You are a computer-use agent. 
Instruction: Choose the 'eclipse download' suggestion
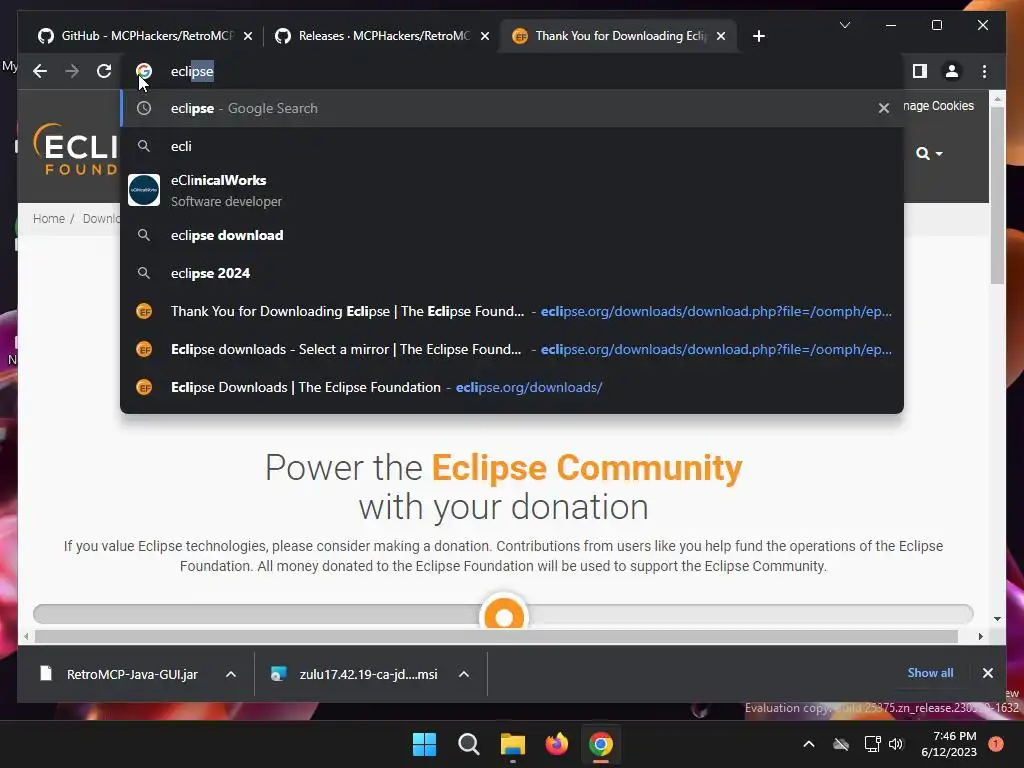pyautogui.click(x=512, y=235)
